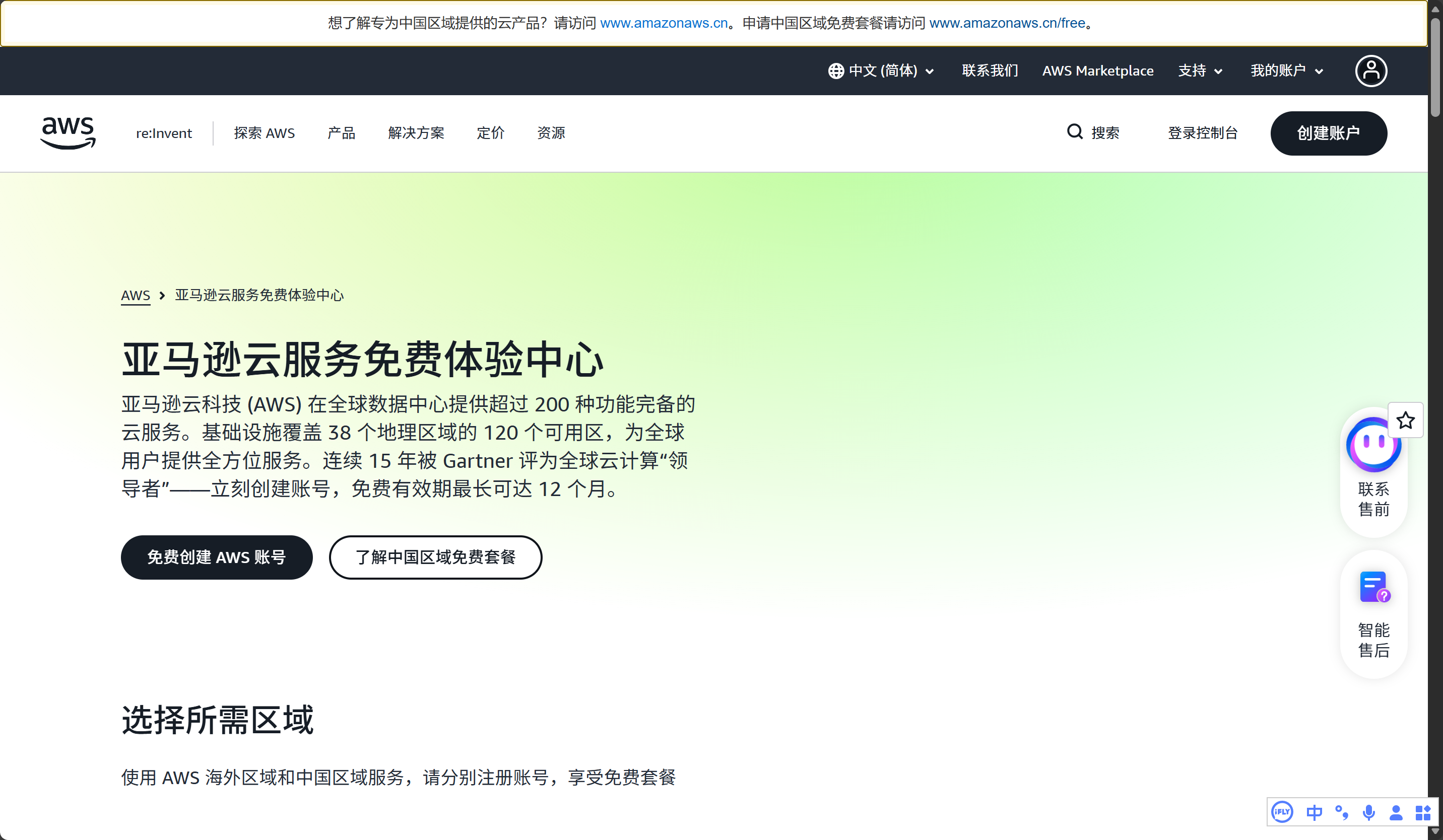Open the 联系售前 chatbot assistant
1443x840 pixels.
(x=1373, y=472)
